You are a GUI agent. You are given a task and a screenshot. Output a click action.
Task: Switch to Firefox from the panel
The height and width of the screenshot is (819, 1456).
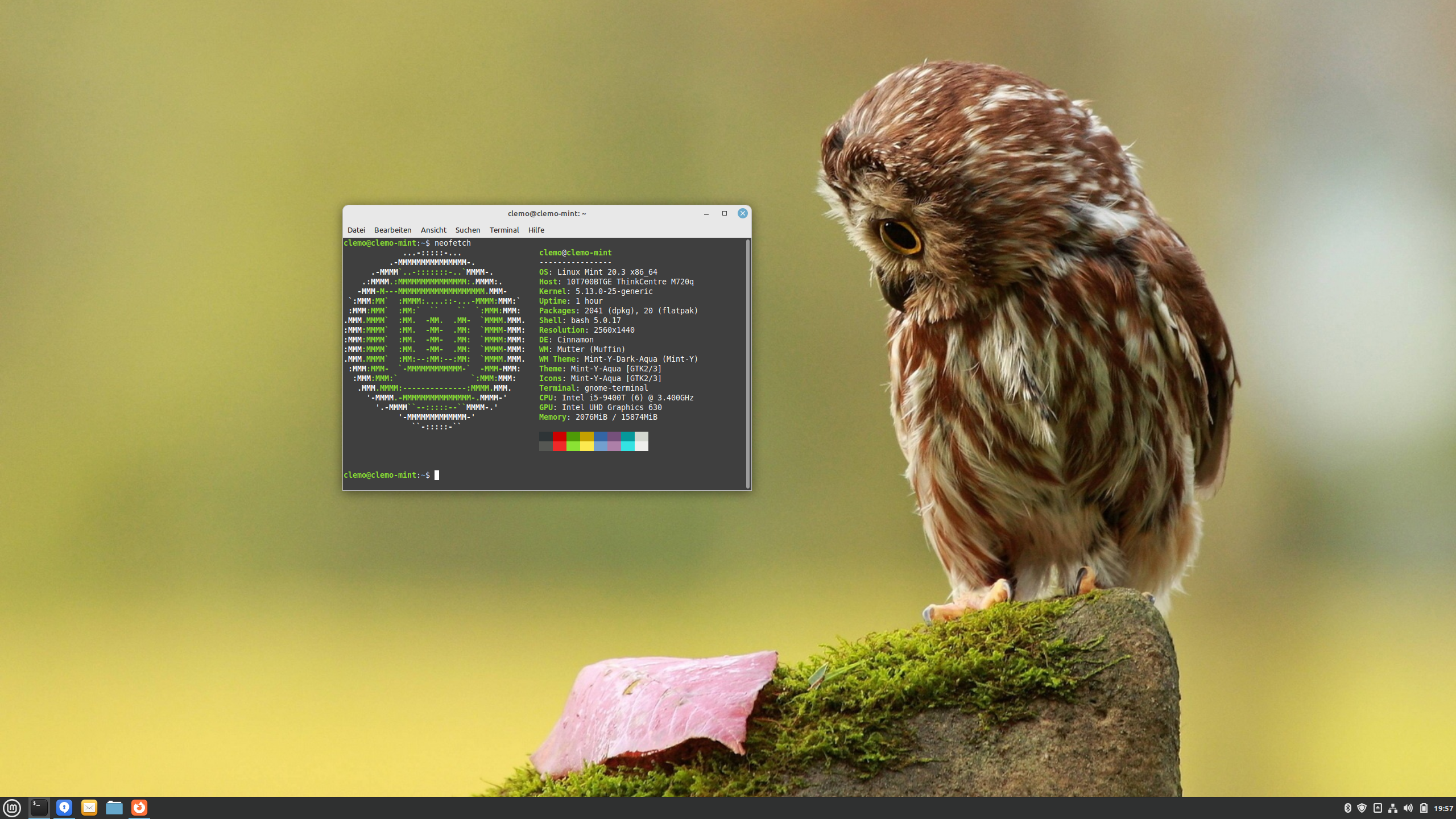point(139,808)
